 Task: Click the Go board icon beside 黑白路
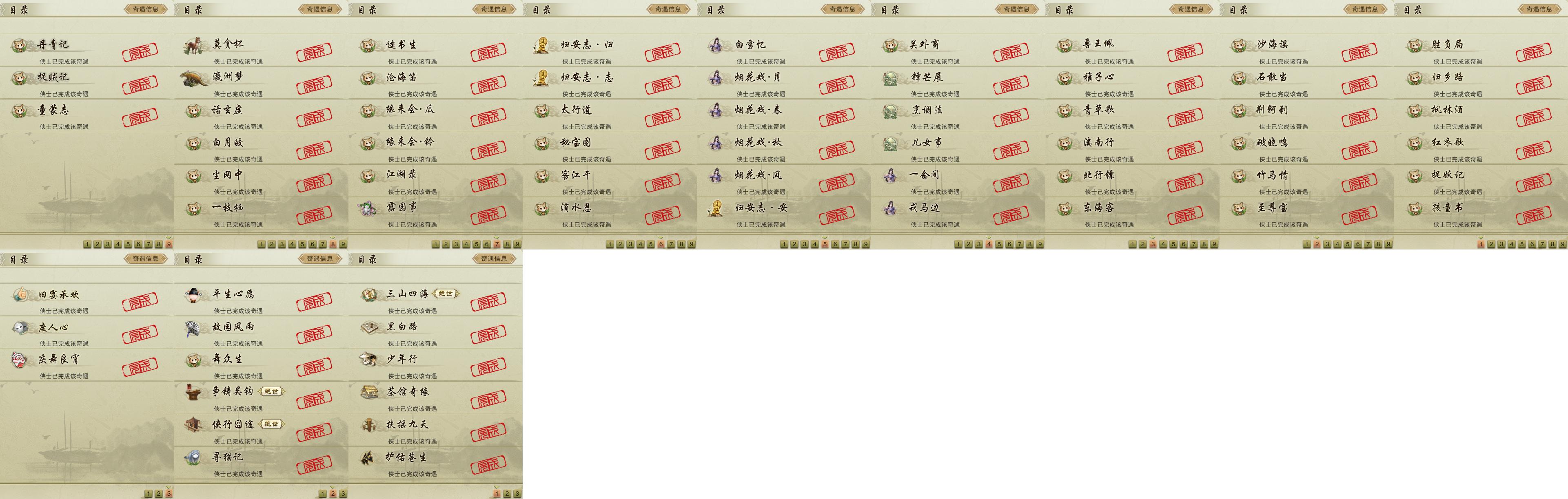369,328
